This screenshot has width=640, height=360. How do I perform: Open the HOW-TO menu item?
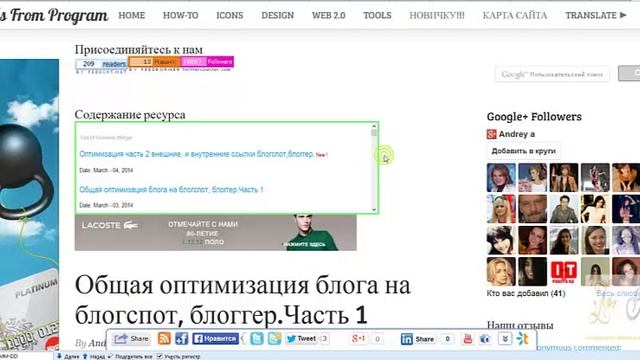[180, 16]
